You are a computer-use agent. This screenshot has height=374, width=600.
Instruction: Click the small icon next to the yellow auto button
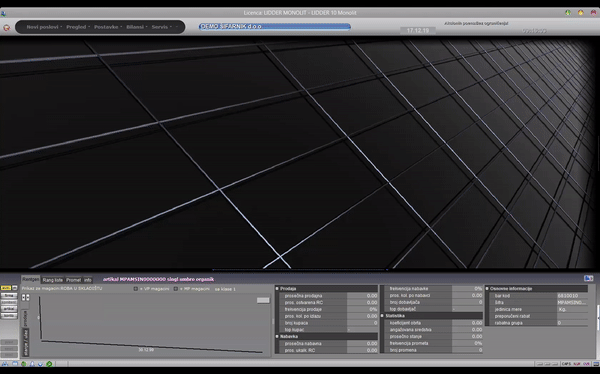tap(15, 288)
